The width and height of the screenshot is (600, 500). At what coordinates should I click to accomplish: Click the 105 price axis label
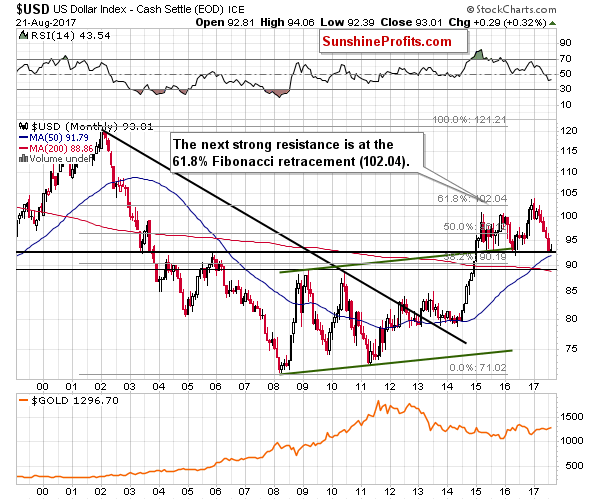(x=568, y=192)
